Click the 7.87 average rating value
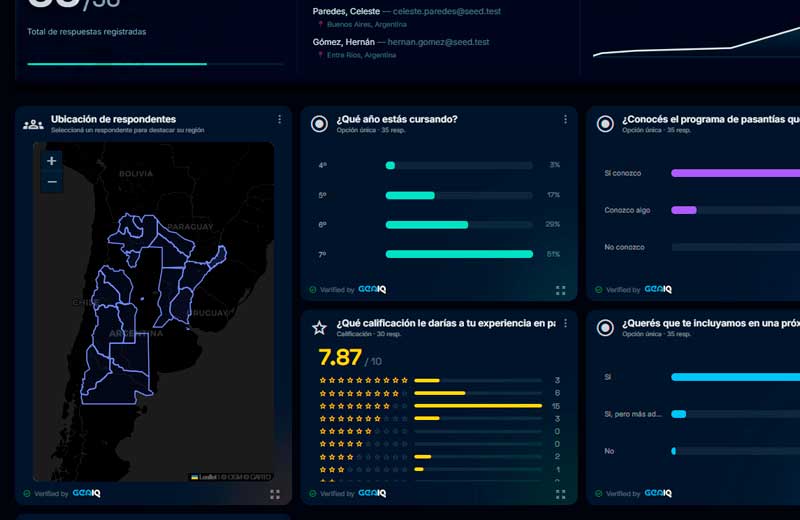This screenshot has height=520, width=800. click(340, 358)
